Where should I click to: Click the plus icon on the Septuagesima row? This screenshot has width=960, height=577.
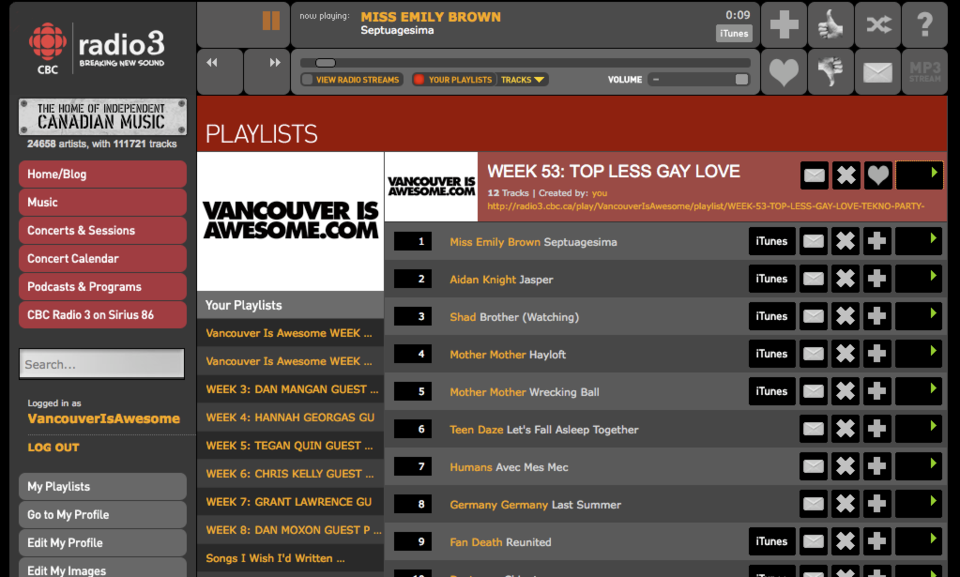[x=877, y=241]
